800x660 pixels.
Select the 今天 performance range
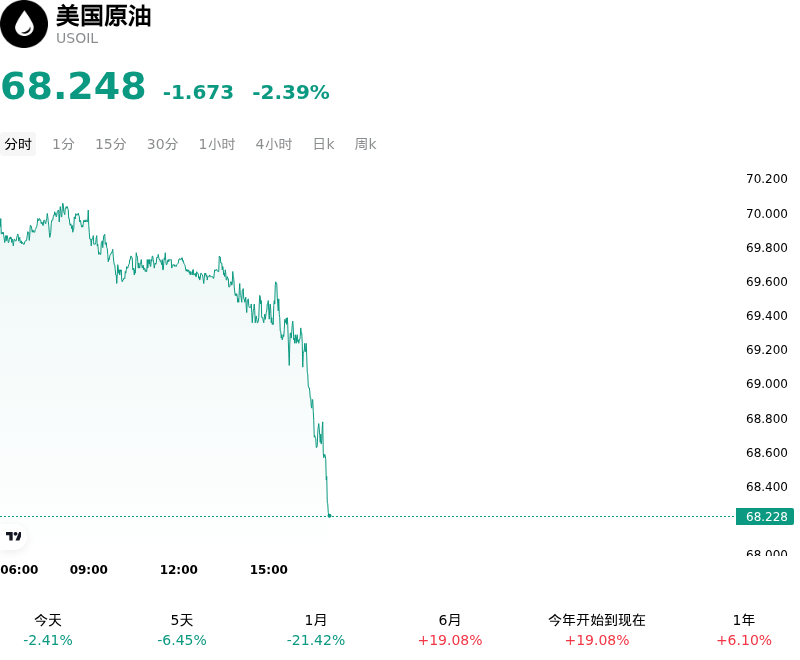point(48,630)
